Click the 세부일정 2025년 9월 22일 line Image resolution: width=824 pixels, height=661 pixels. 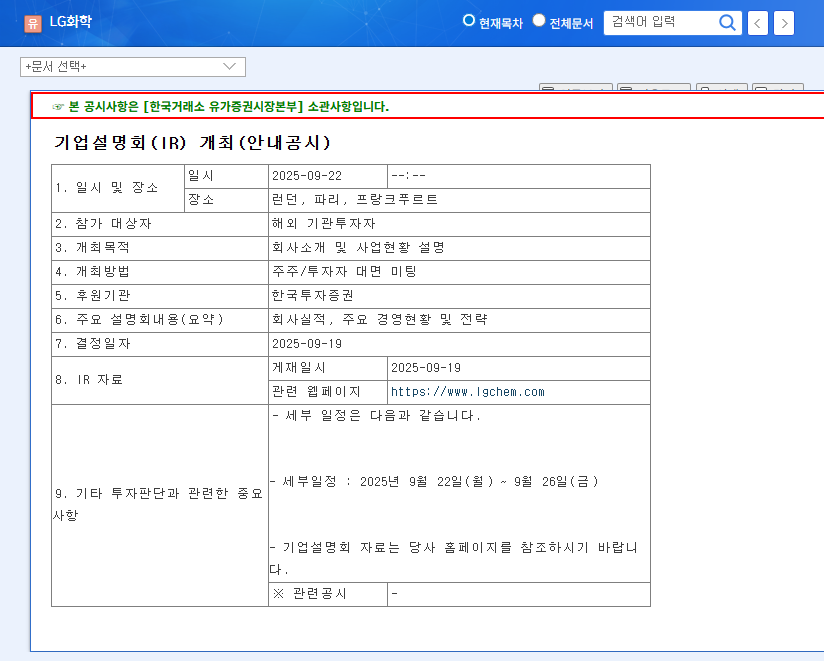(x=434, y=482)
